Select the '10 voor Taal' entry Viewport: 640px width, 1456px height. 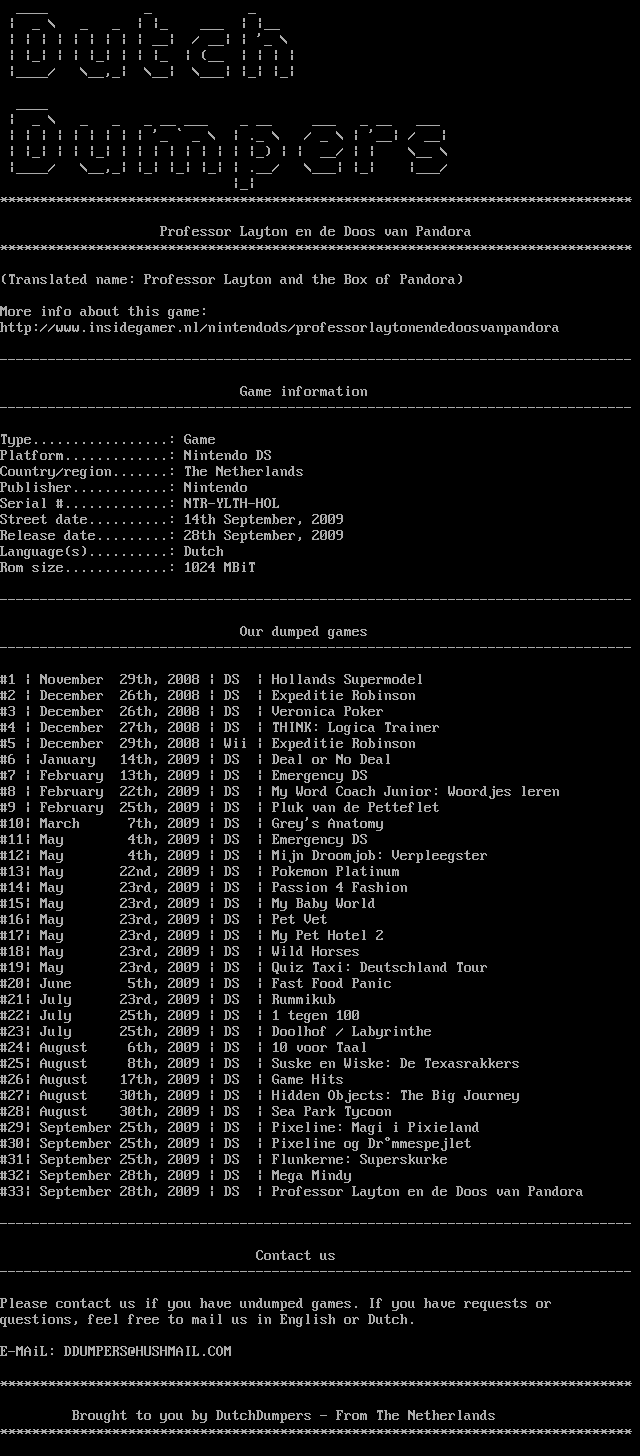tap(319, 1048)
